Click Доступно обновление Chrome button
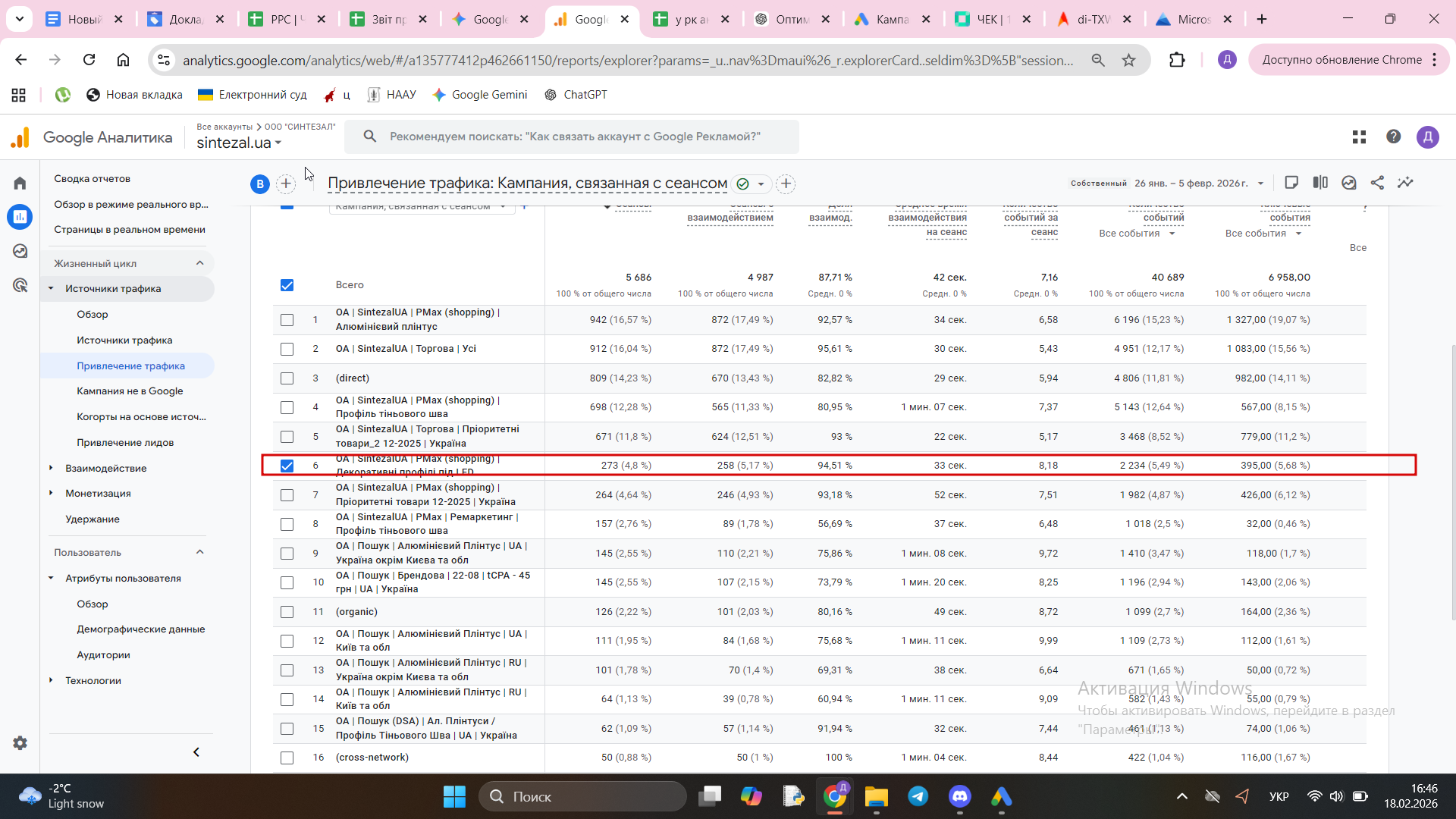 pyautogui.click(x=1341, y=60)
